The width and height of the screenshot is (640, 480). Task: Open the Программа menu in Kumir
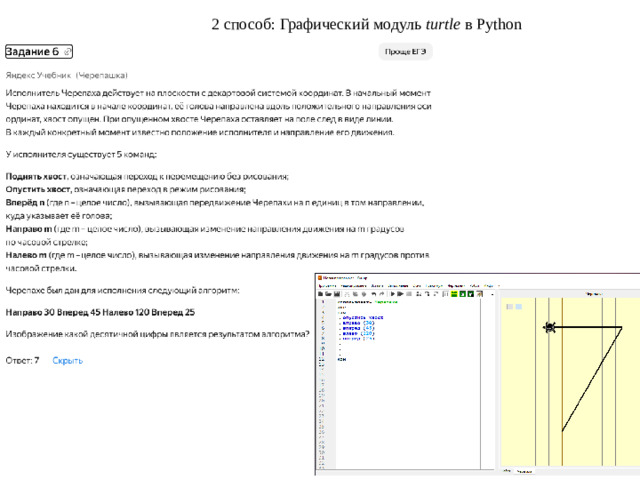[327, 286]
